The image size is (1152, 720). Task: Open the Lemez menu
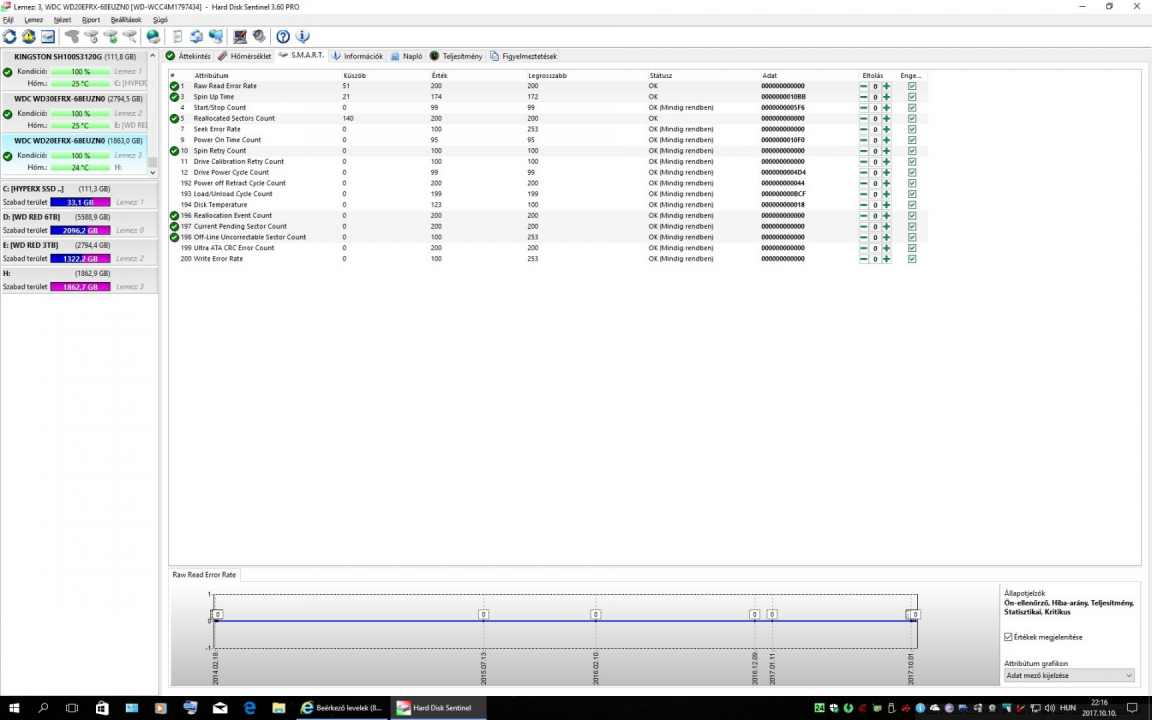[34, 20]
